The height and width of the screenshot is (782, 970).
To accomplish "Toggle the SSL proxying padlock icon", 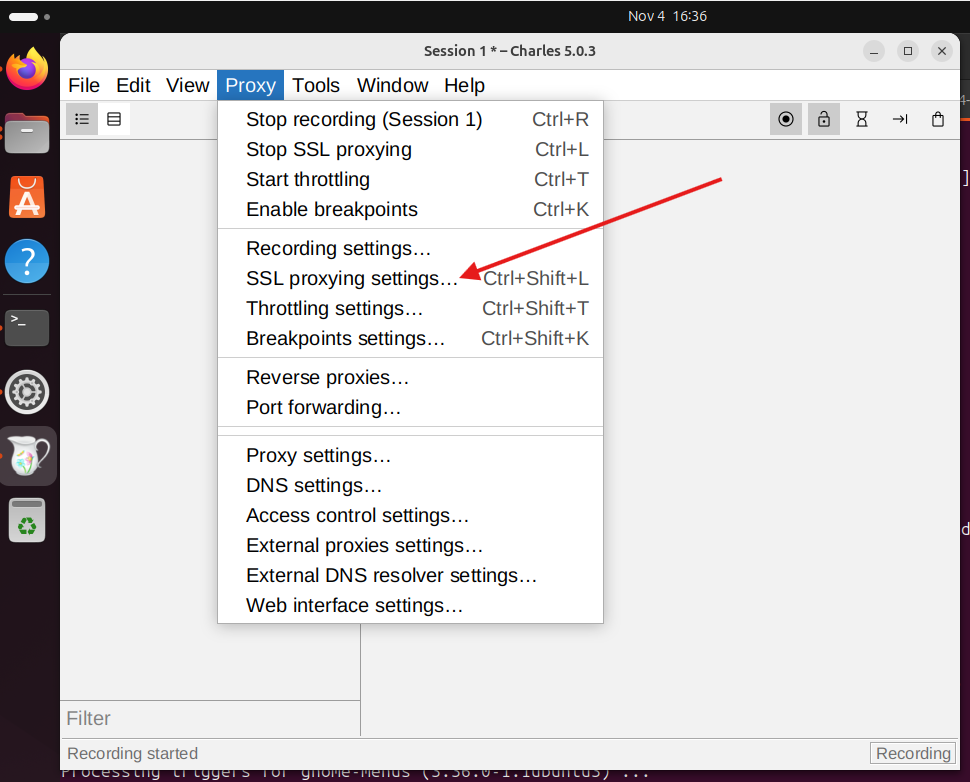I will pyautogui.click(x=824, y=120).
